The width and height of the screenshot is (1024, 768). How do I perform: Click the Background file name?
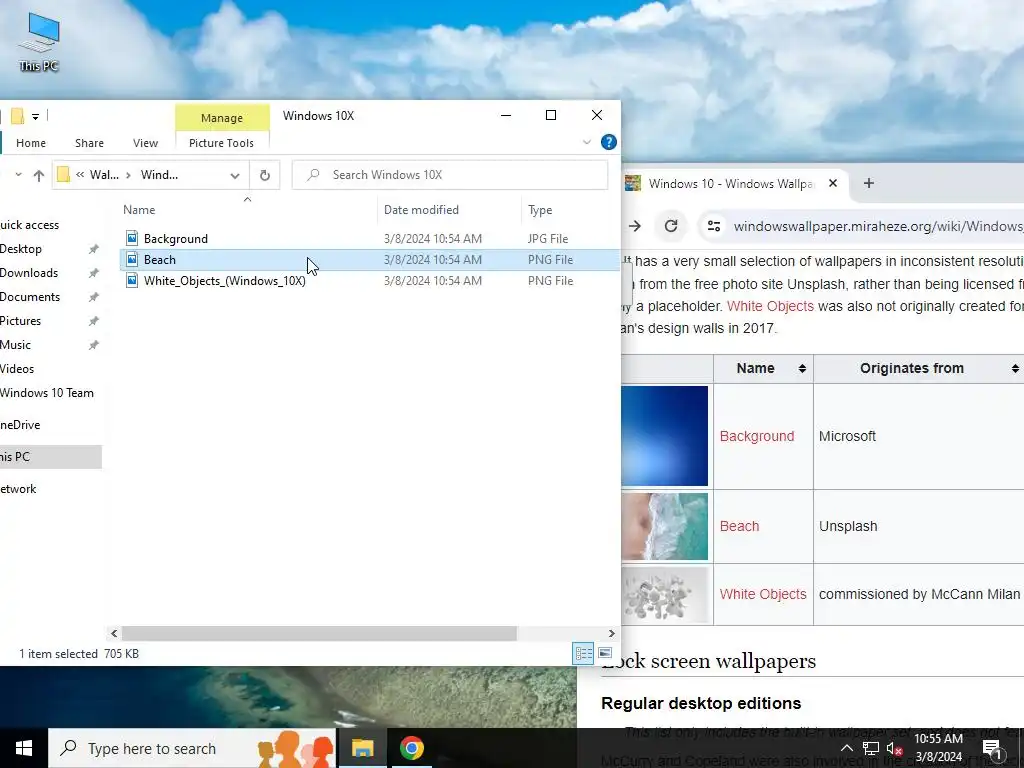point(176,239)
